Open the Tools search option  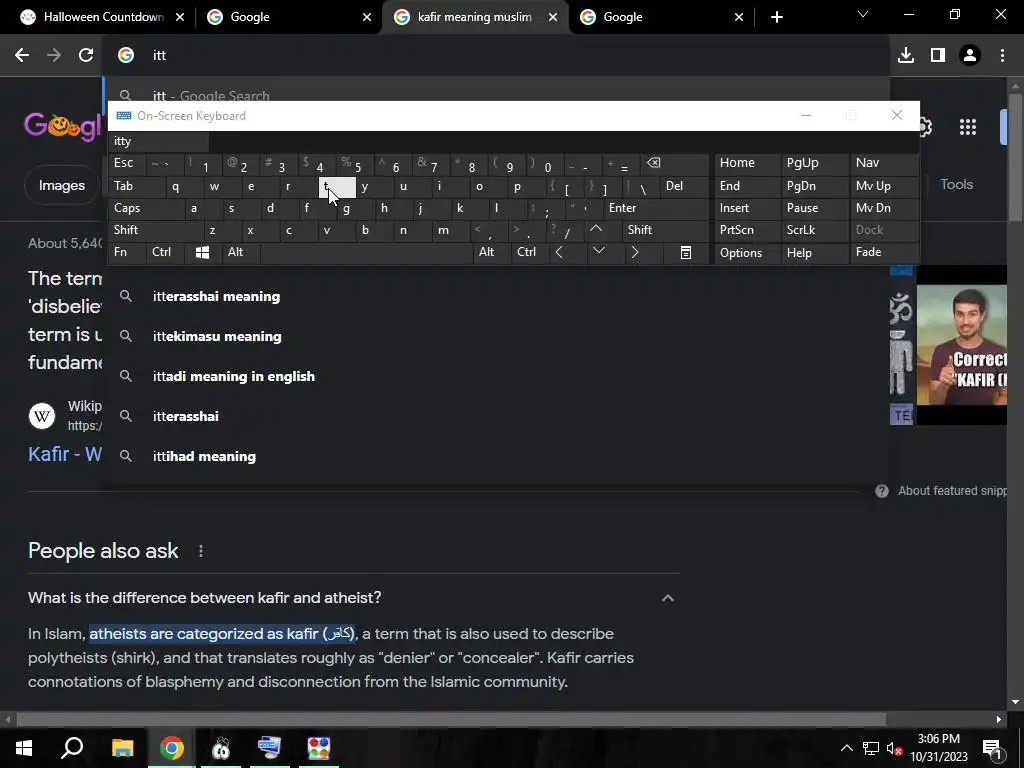coord(956,185)
